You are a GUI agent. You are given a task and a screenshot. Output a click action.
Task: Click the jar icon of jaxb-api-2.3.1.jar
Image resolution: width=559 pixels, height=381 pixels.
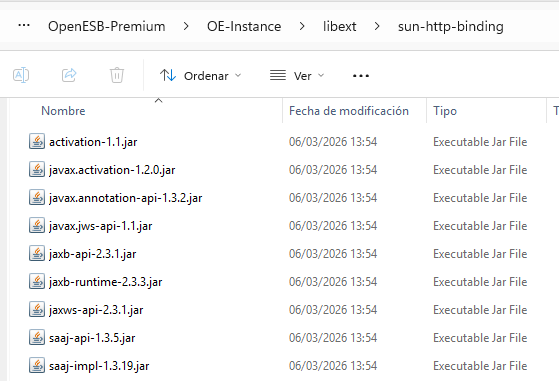click(37, 253)
